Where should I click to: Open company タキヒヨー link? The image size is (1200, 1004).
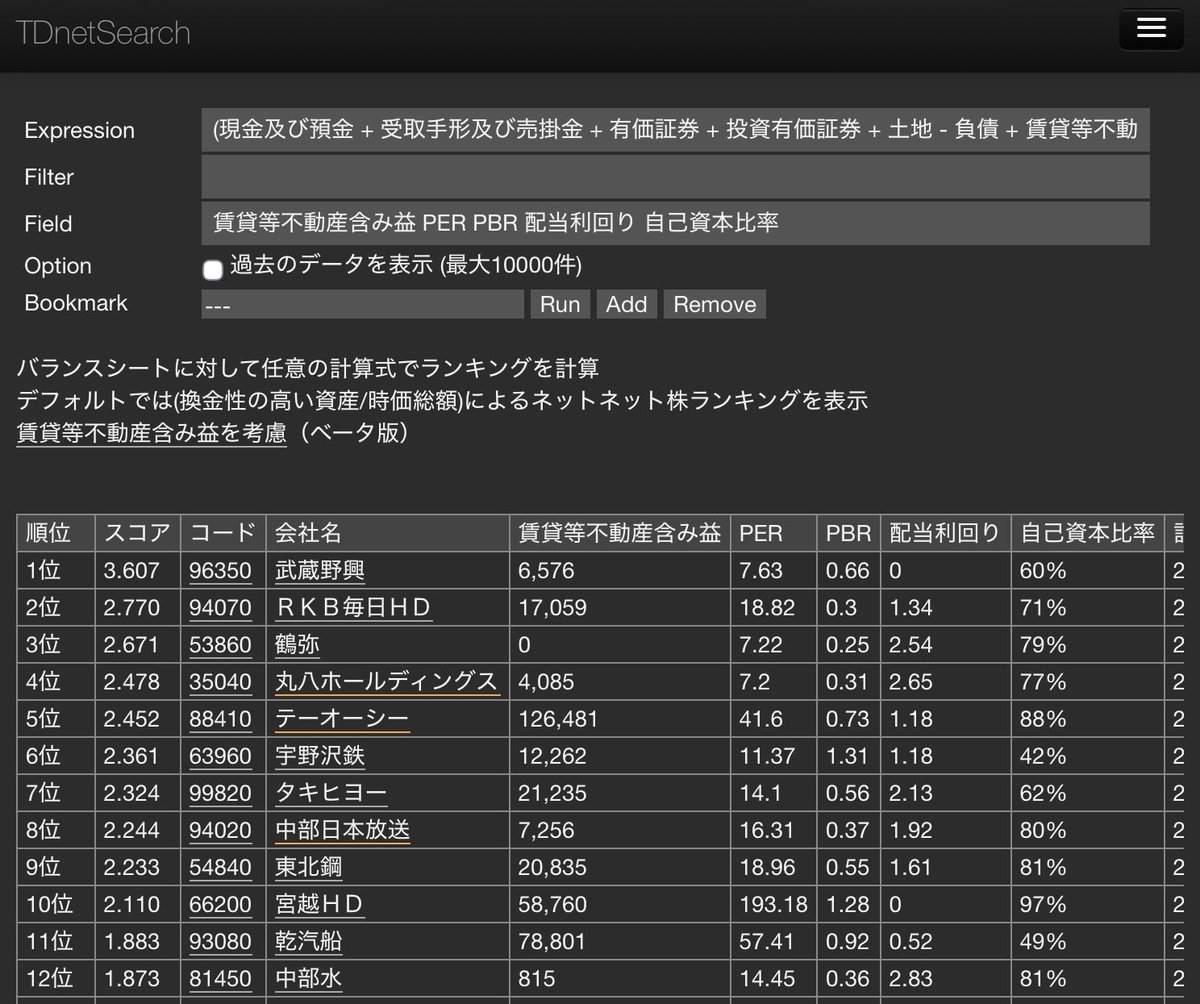click(331, 793)
